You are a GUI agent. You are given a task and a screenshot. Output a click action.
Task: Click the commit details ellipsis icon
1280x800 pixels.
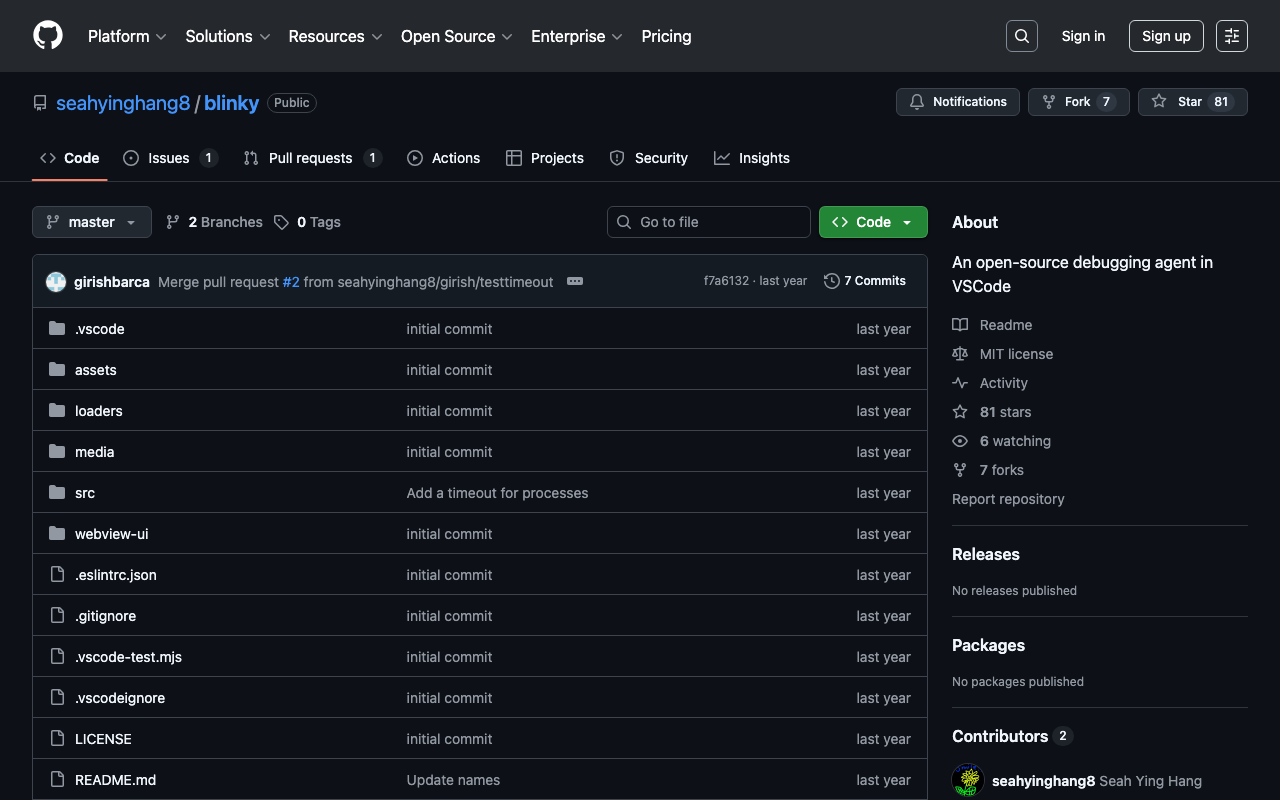coord(575,281)
